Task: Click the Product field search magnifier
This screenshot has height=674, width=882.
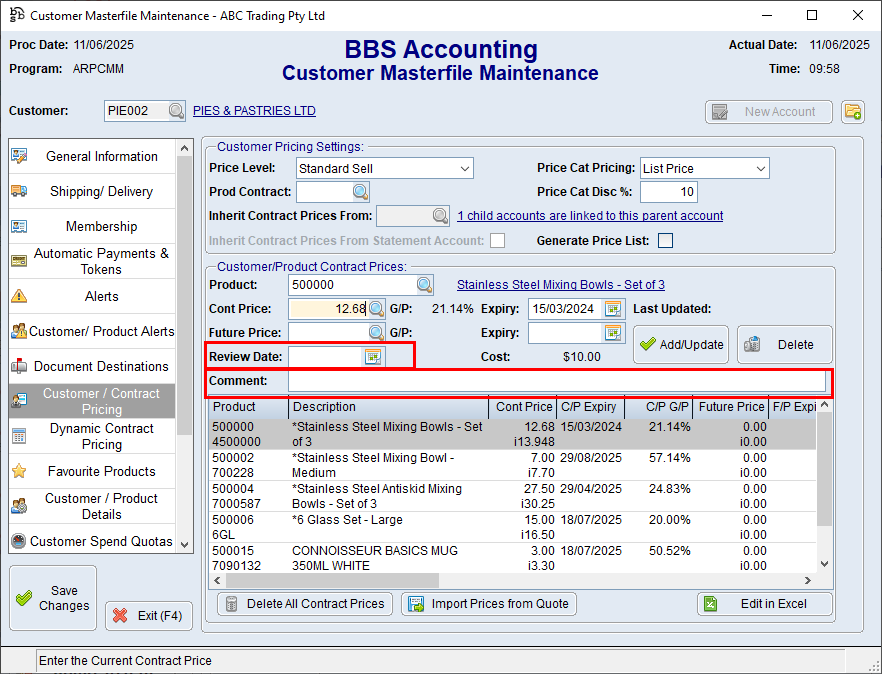Action: (425, 285)
